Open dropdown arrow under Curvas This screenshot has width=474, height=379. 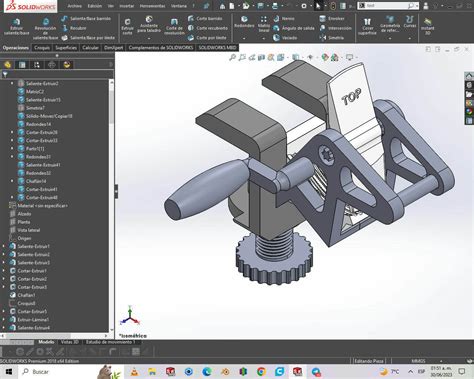[410, 38]
